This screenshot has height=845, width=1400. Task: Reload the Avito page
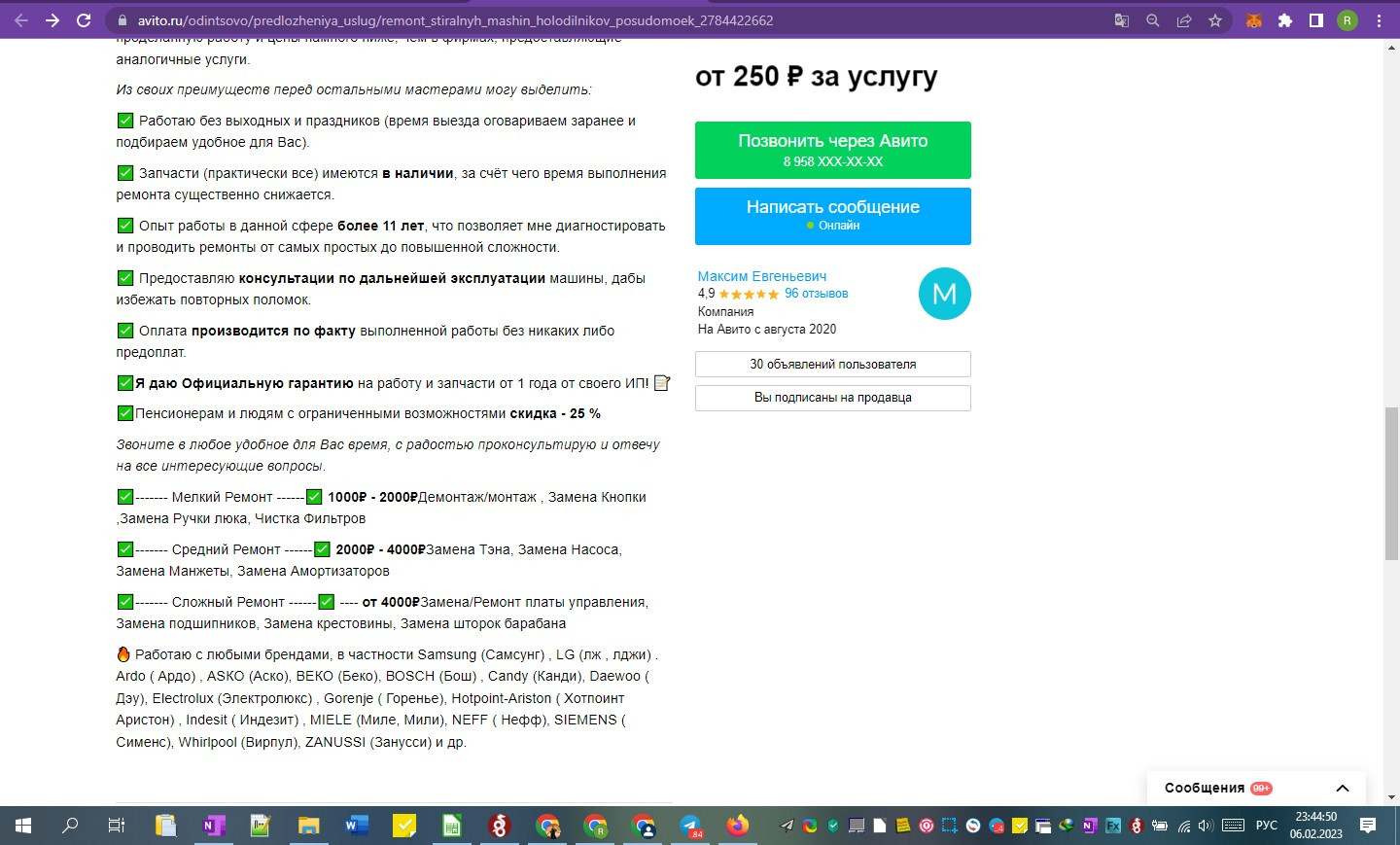point(84,20)
